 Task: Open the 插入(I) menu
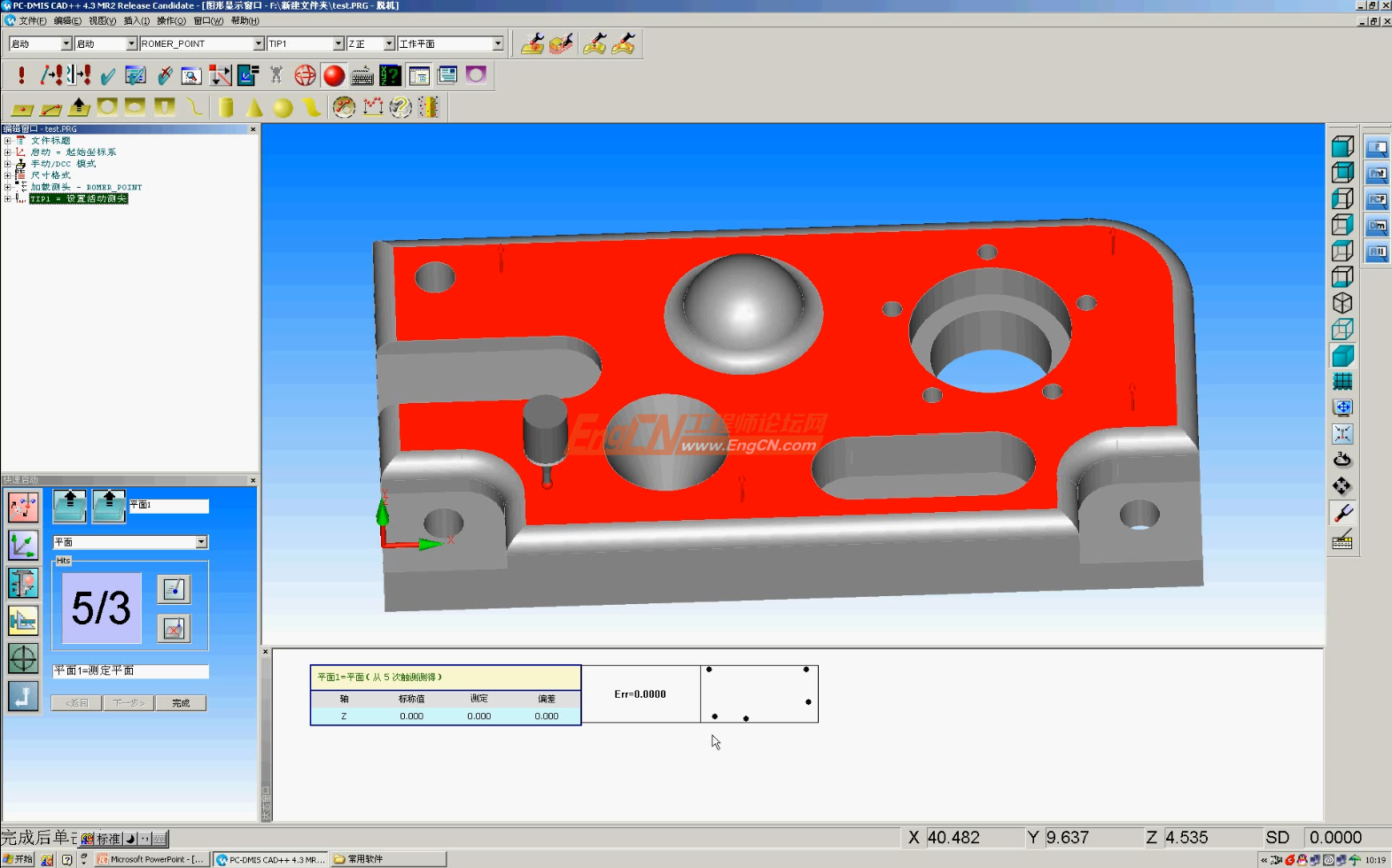point(136,20)
